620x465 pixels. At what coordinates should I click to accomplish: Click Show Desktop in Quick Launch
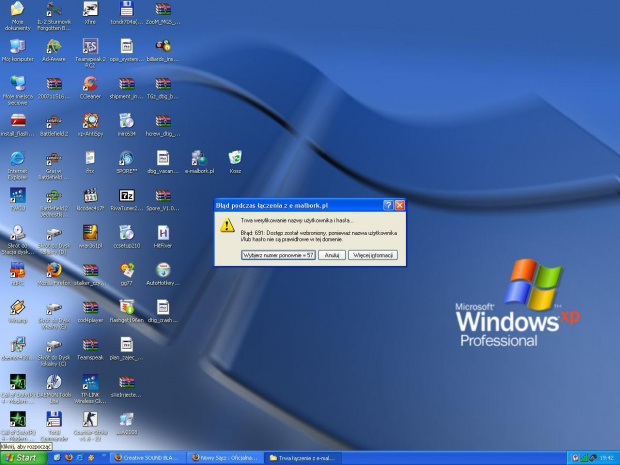click(57, 457)
